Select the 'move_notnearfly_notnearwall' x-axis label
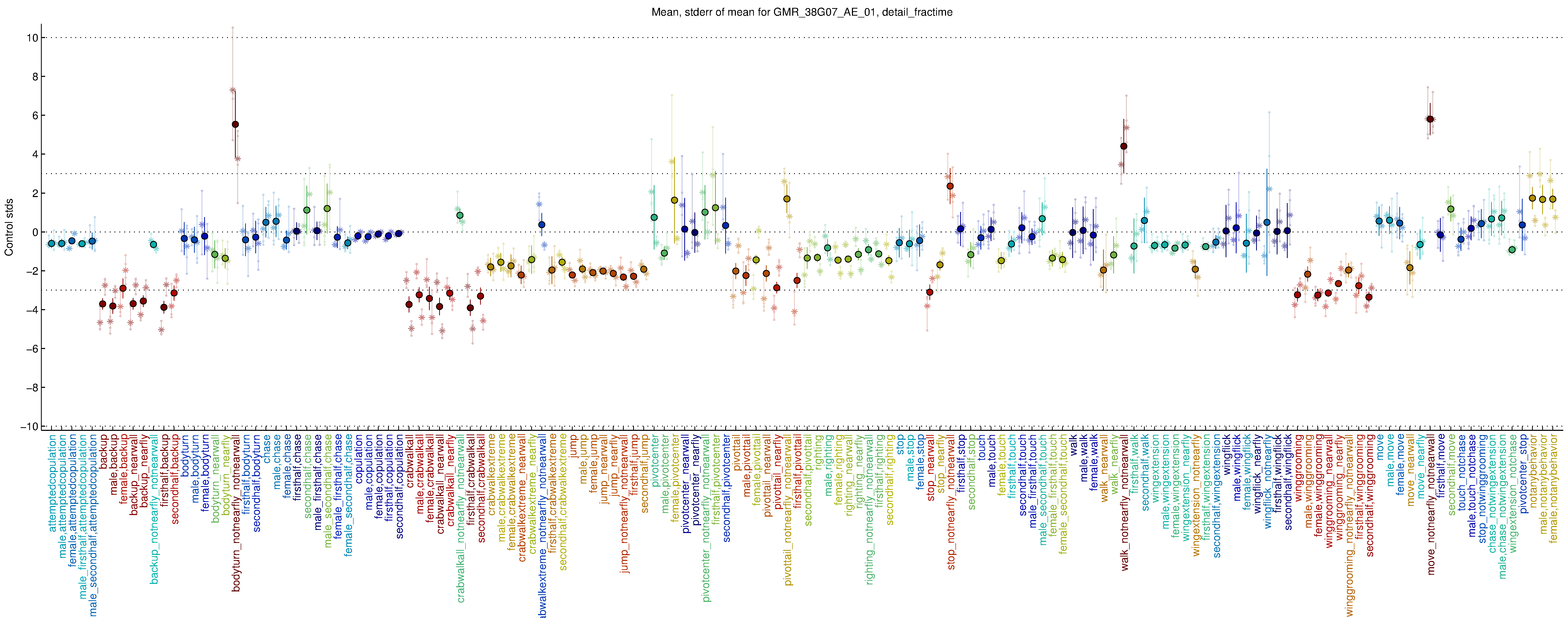 click(x=1431, y=504)
